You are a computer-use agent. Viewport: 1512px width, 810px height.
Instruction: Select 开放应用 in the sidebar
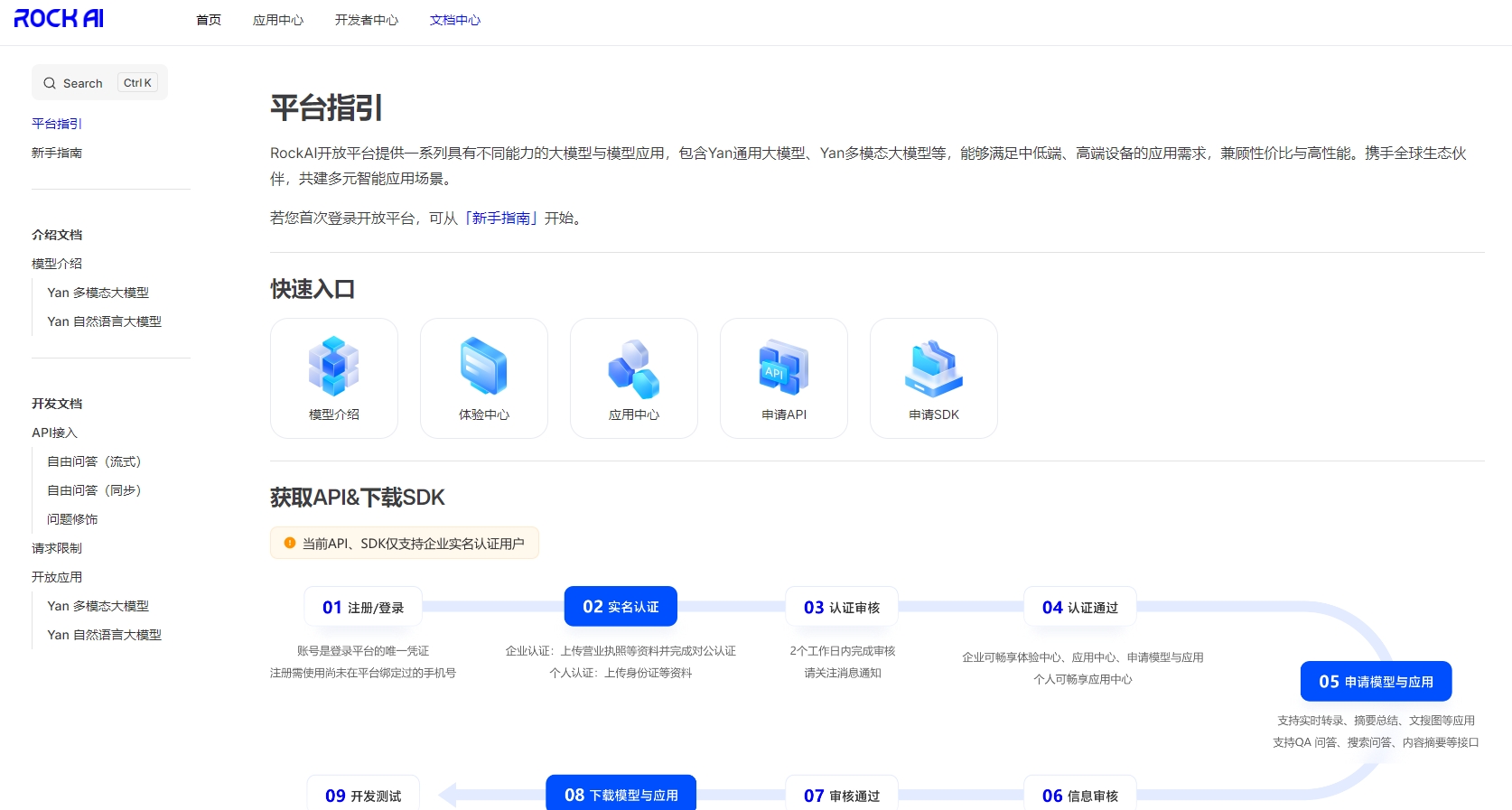[57, 577]
